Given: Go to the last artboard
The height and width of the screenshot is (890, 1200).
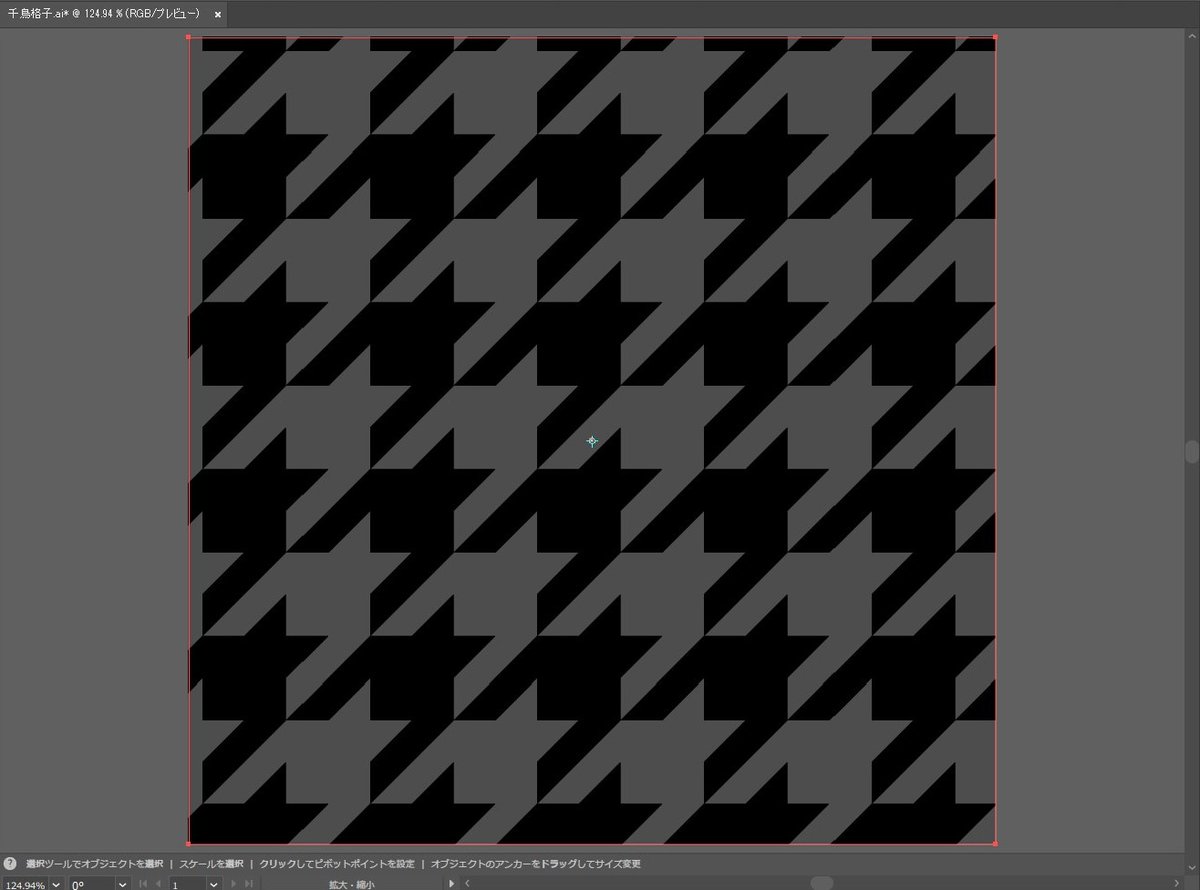Looking at the screenshot, I should coord(248,884).
